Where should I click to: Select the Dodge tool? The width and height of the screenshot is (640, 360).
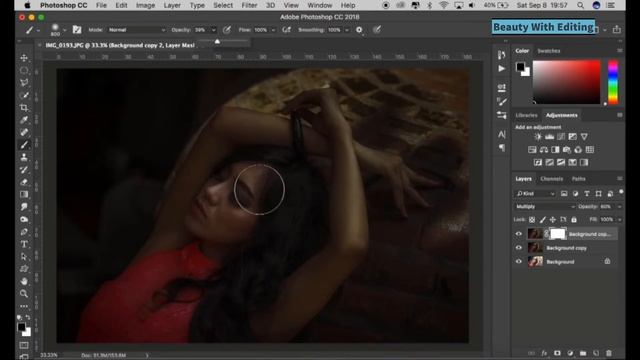tap(24, 219)
